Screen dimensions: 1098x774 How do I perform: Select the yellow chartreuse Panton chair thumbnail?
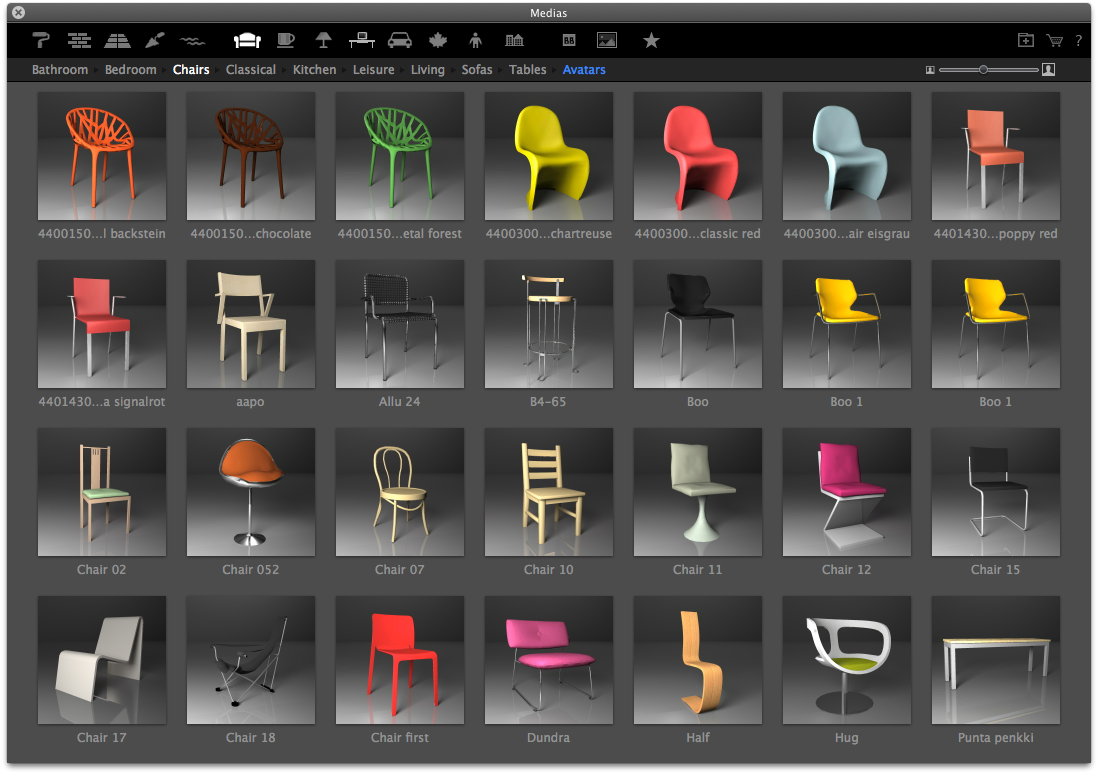(549, 156)
